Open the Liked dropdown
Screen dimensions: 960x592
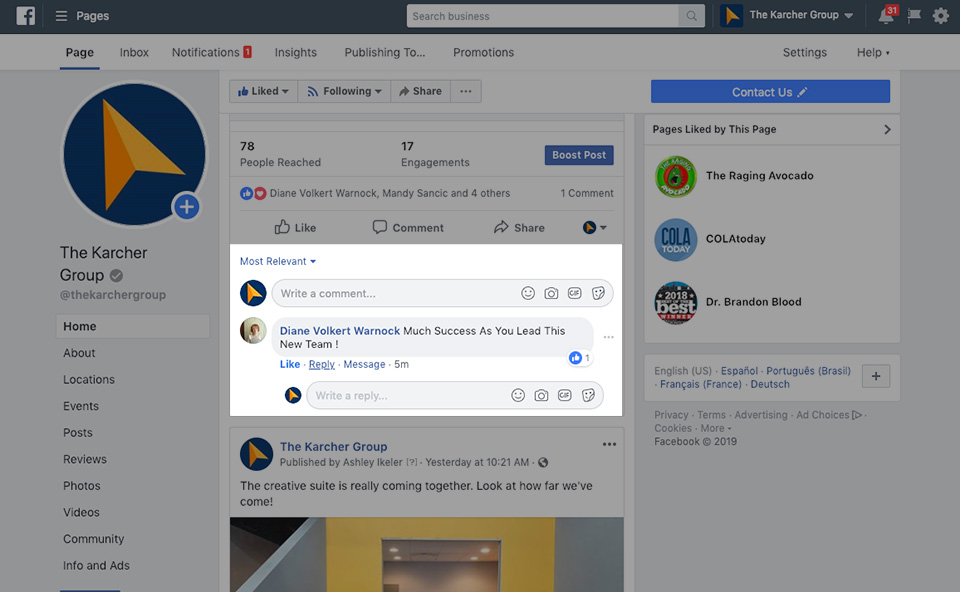pos(263,91)
